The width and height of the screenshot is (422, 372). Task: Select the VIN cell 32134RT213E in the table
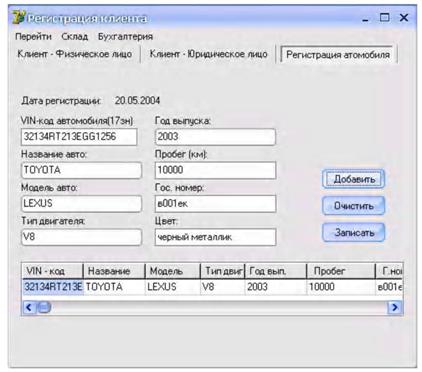(53, 287)
